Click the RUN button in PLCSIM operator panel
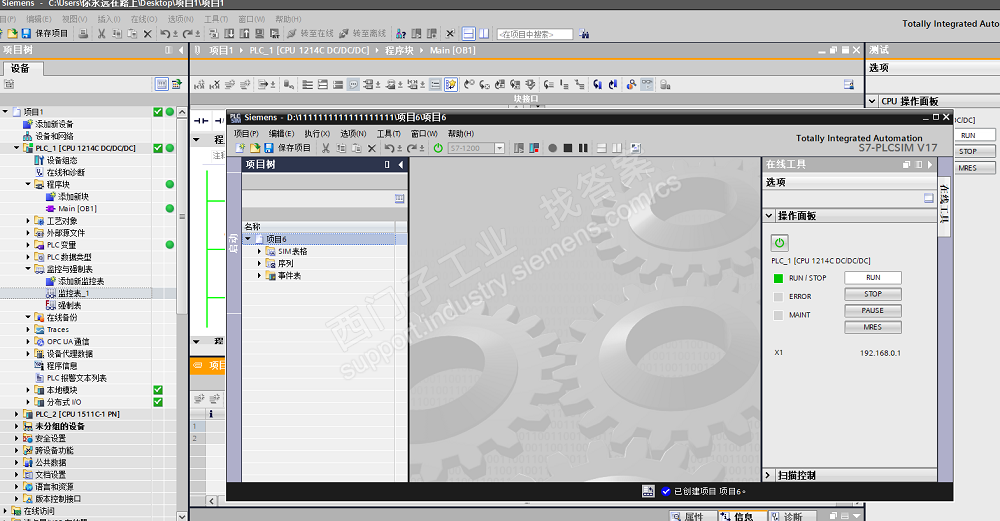Screen dimensions: 1000x521 click(x=872, y=277)
